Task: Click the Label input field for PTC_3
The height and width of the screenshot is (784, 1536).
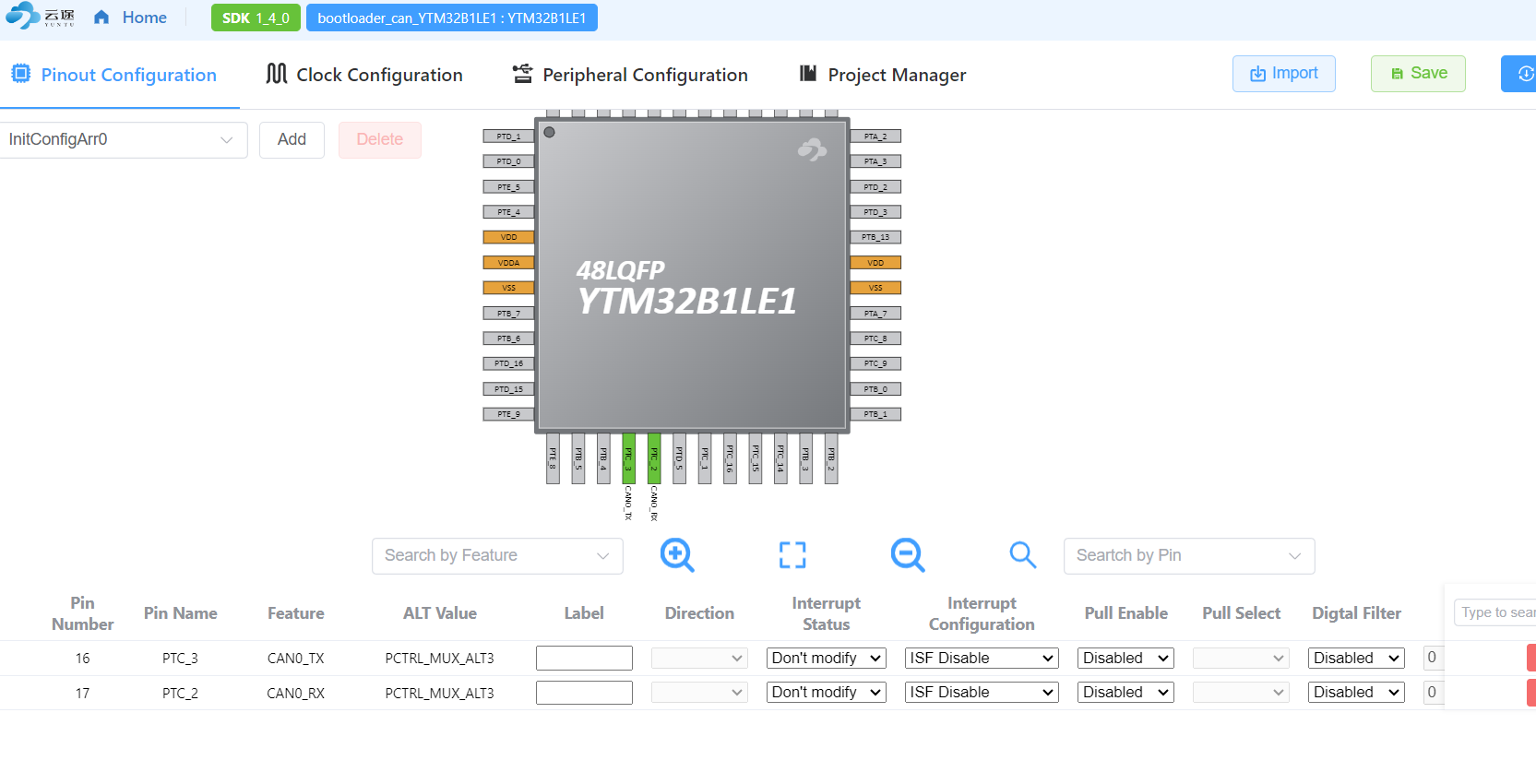Action: coord(584,659)
